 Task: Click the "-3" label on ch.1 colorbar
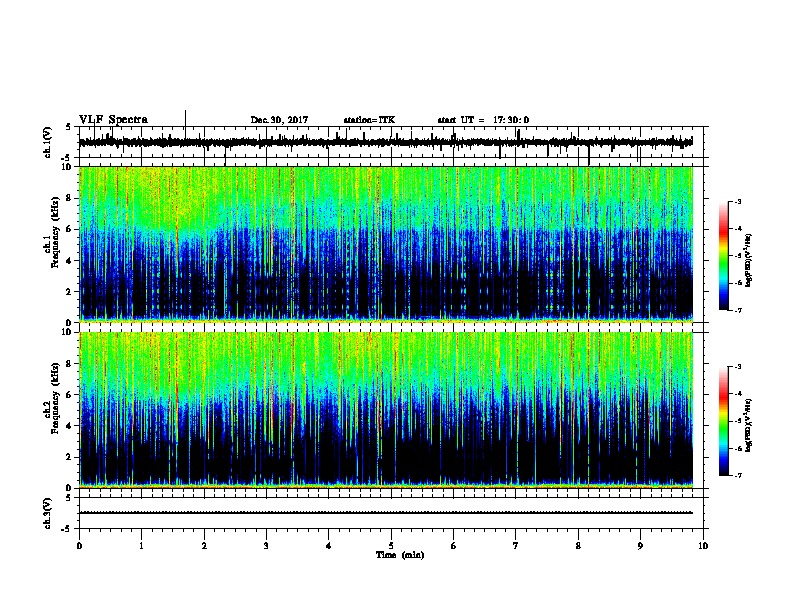tap(738, 201)
